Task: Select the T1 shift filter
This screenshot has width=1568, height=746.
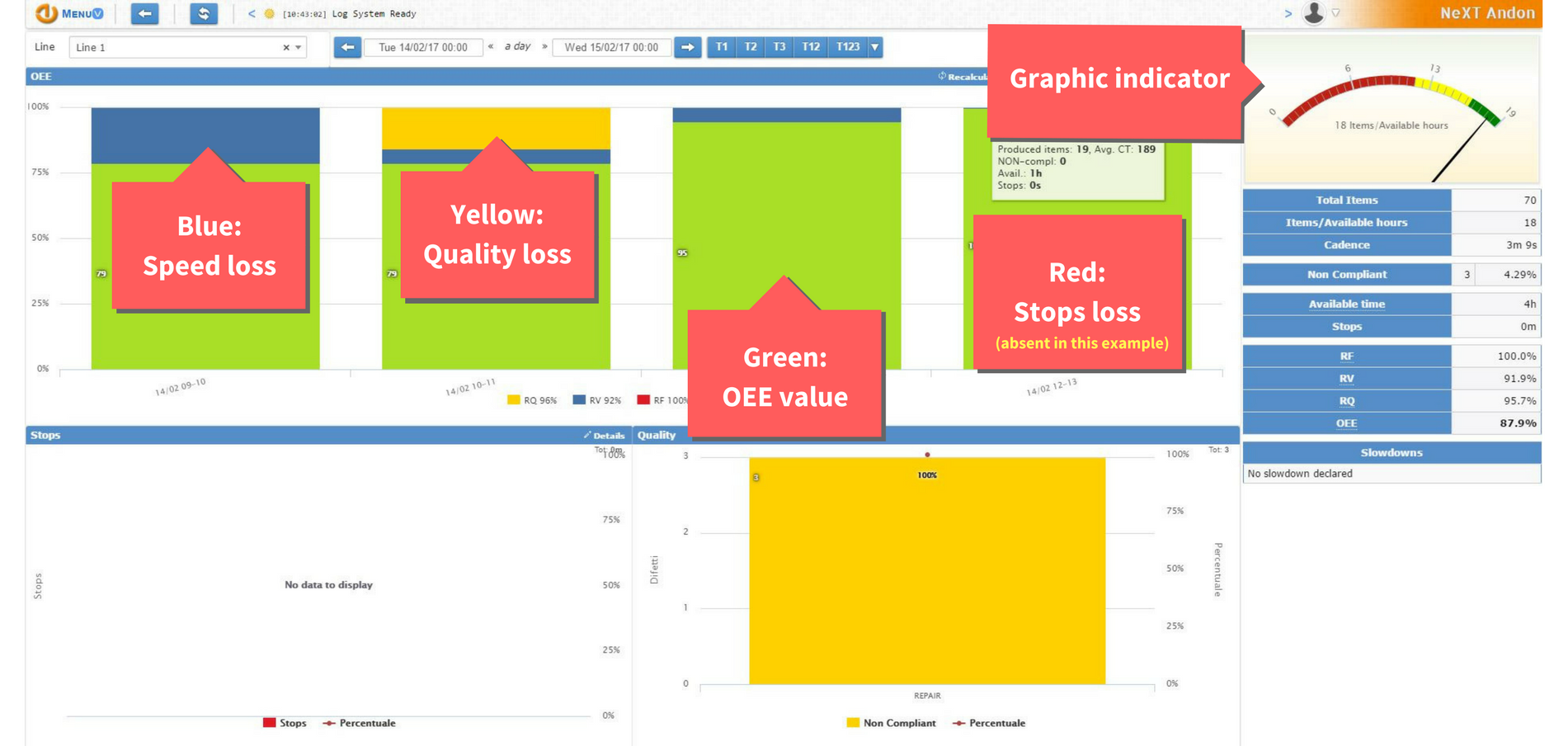Action: [x=721, y=47]
